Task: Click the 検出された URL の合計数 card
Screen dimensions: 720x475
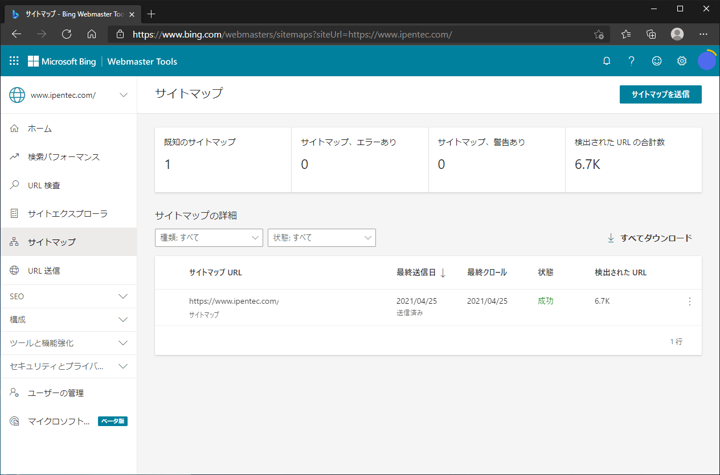Action: pos(634,160)
